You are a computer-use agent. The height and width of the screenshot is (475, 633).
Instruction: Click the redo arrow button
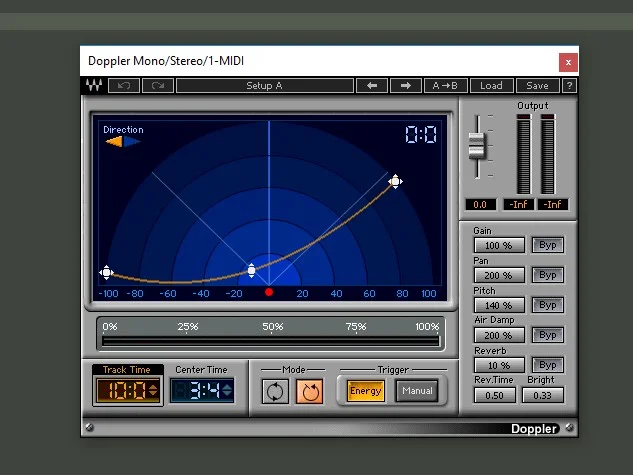click(x=158, y=86)
